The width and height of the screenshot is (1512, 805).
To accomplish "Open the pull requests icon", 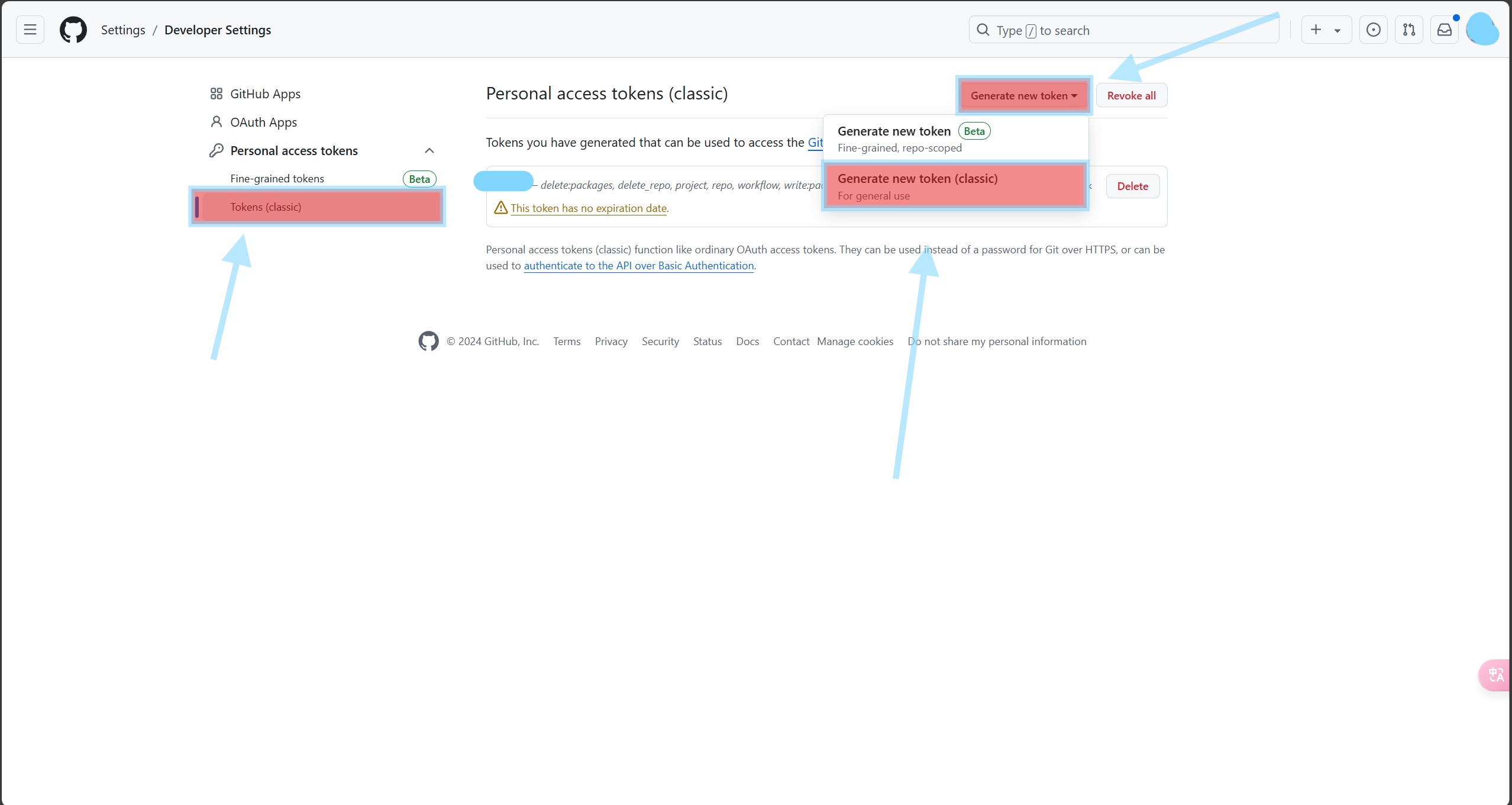I will 1408,30.
